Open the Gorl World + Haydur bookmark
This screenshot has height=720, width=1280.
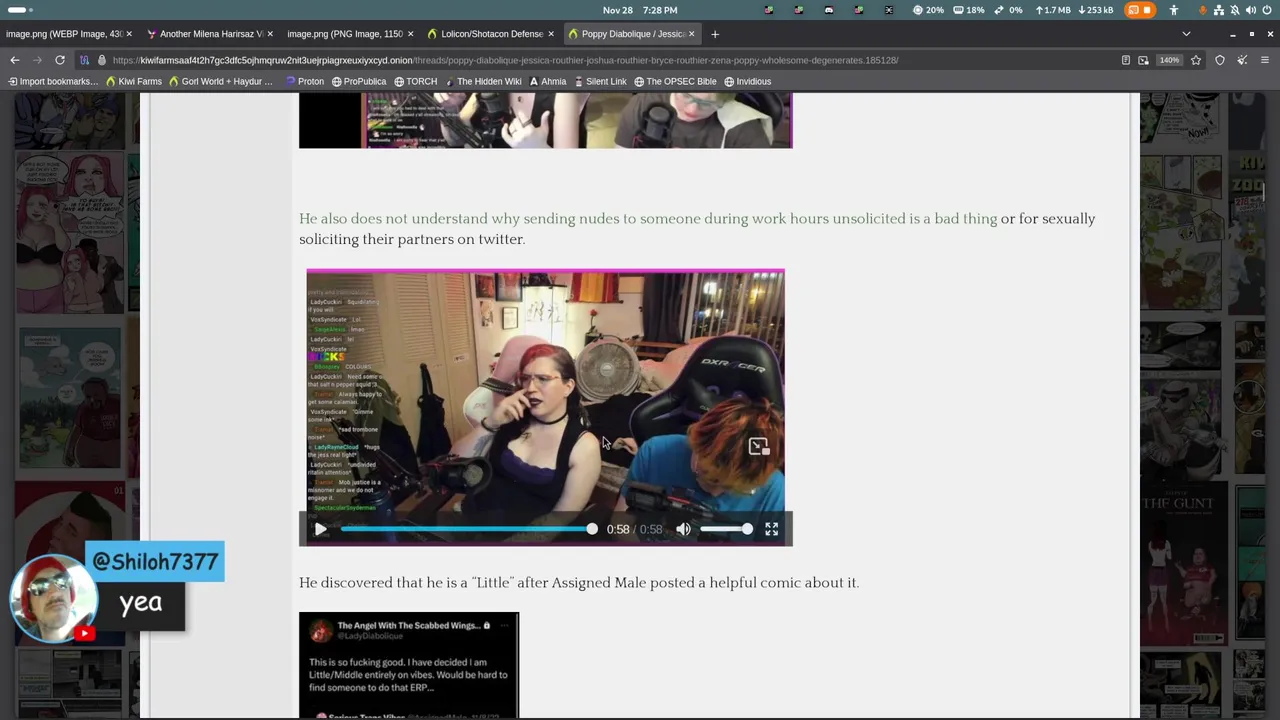coord(220,82)
